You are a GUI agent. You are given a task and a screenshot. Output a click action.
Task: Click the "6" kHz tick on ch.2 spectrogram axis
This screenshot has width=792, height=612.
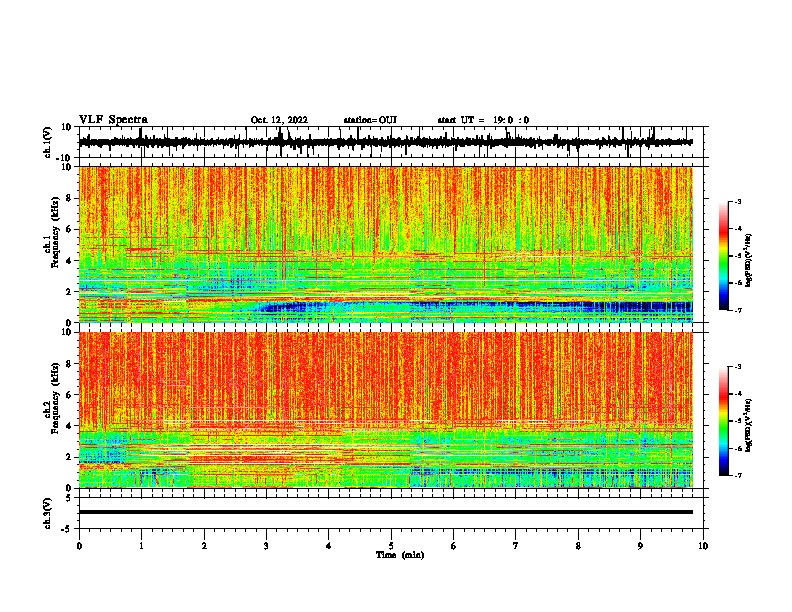pos(70,395)
